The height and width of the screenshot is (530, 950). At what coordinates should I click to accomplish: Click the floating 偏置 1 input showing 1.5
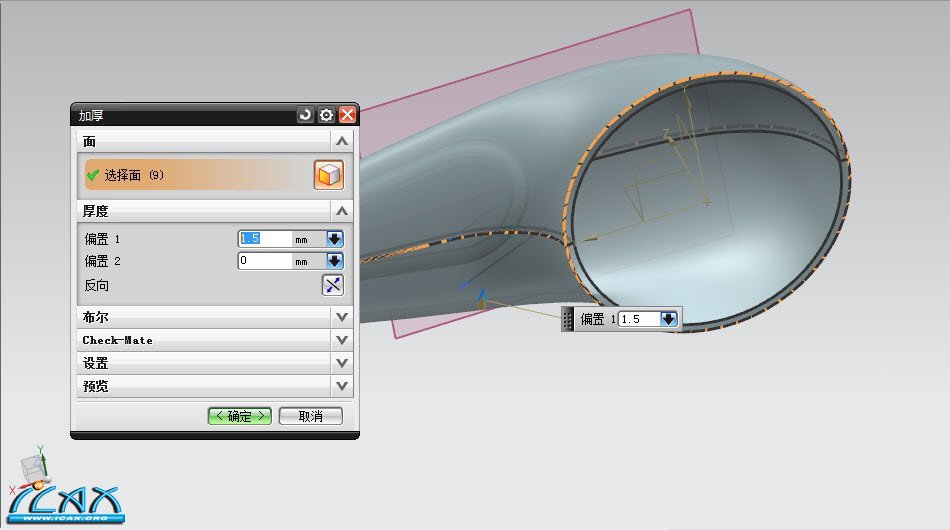[x=639, y=319]
